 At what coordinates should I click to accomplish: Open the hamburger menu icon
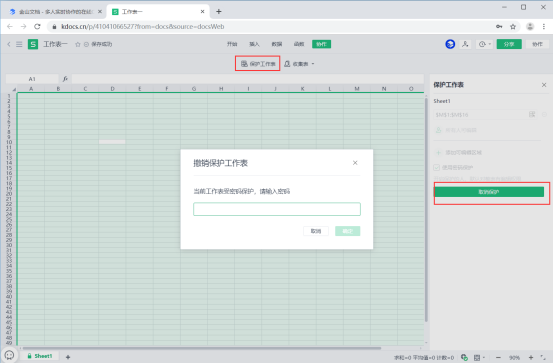[x=19, y=44]
